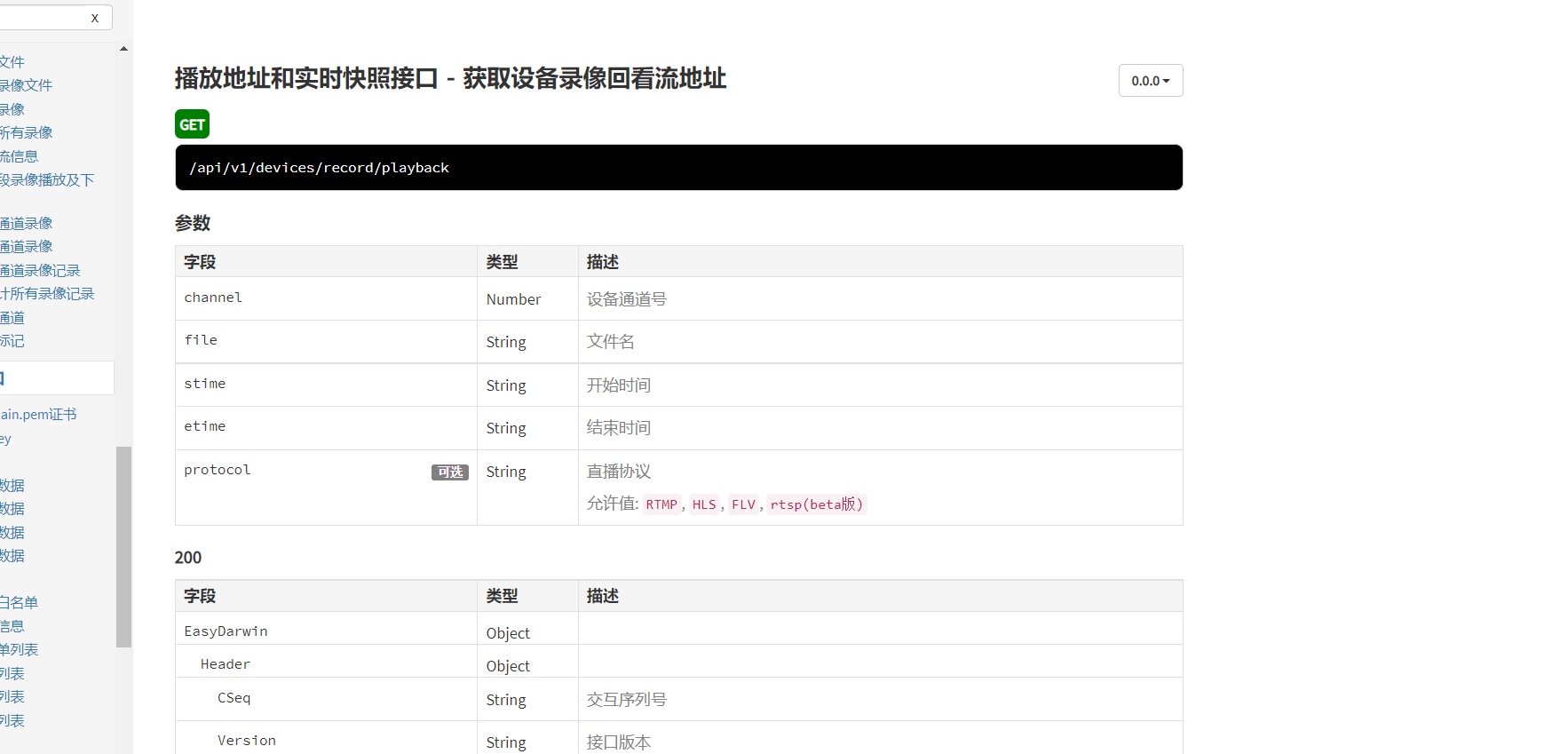The image size is (1568, 754).
Task: Open the 所有录像记录 sidebar link
Action: point(47,293)
